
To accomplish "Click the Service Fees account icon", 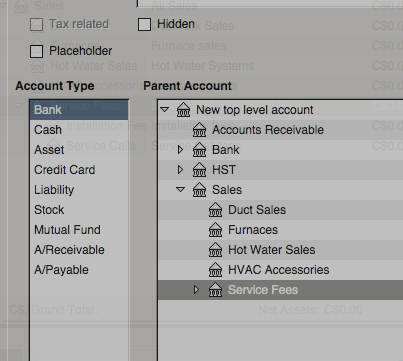I will point(215,290).
